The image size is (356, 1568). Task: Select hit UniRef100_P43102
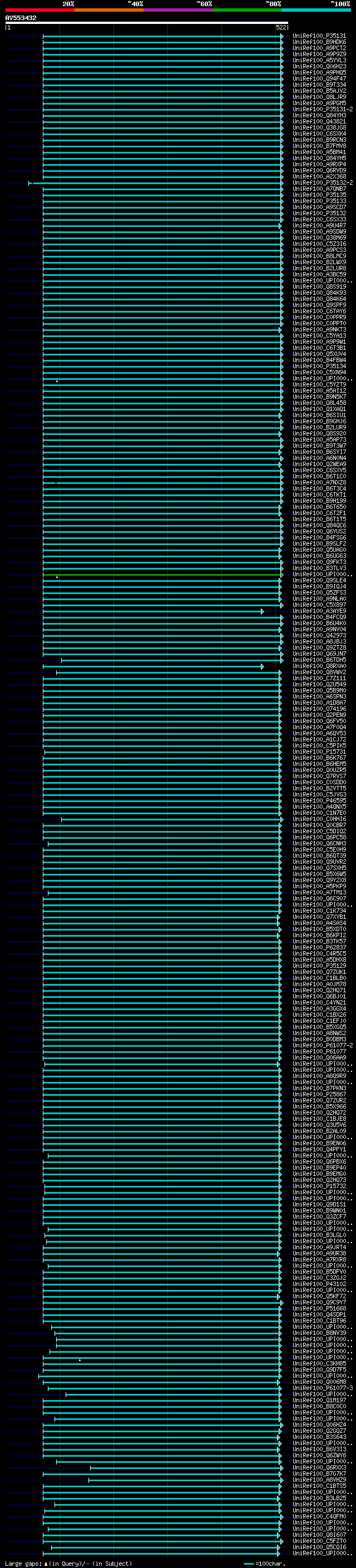319,1284
